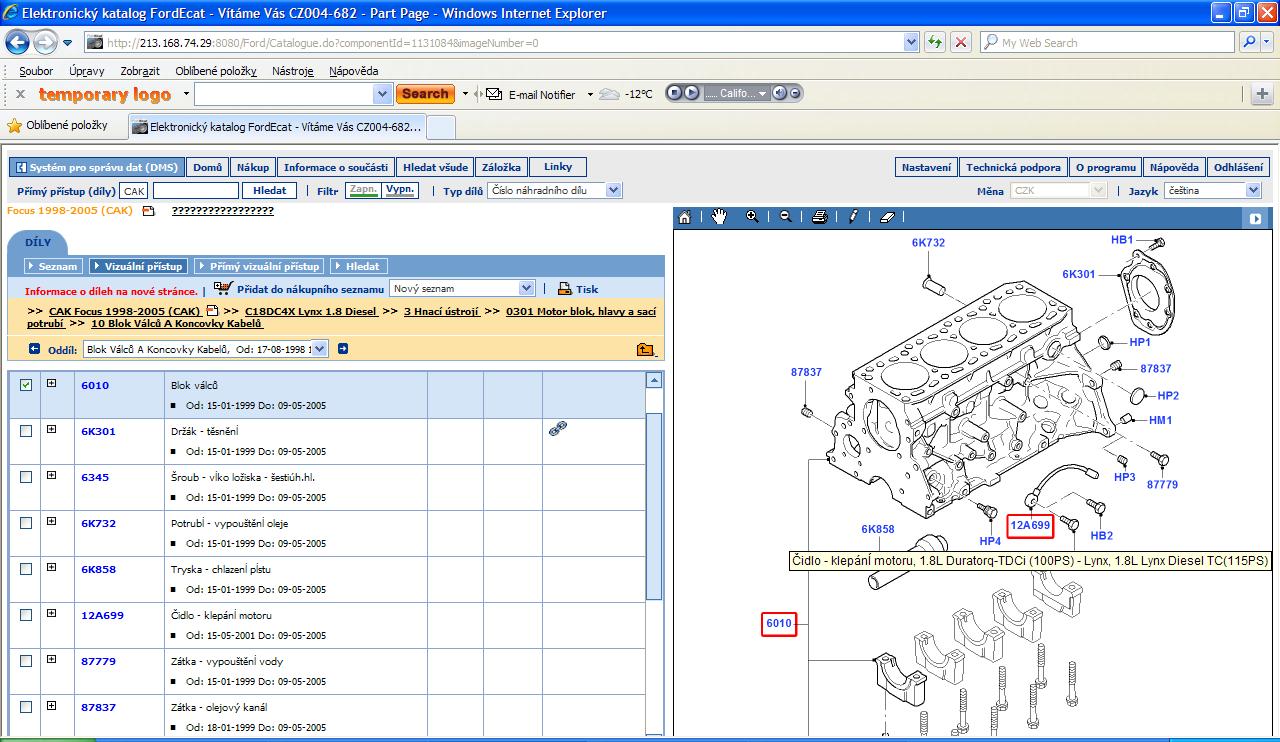Open the Jazyk language dropdown

[x=1253, y=190]
